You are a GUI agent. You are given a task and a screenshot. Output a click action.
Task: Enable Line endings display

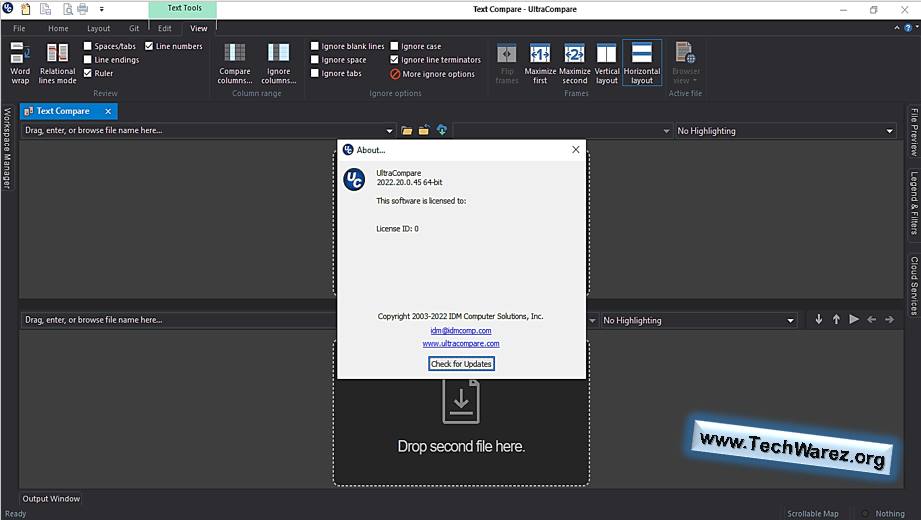point(88,59)
